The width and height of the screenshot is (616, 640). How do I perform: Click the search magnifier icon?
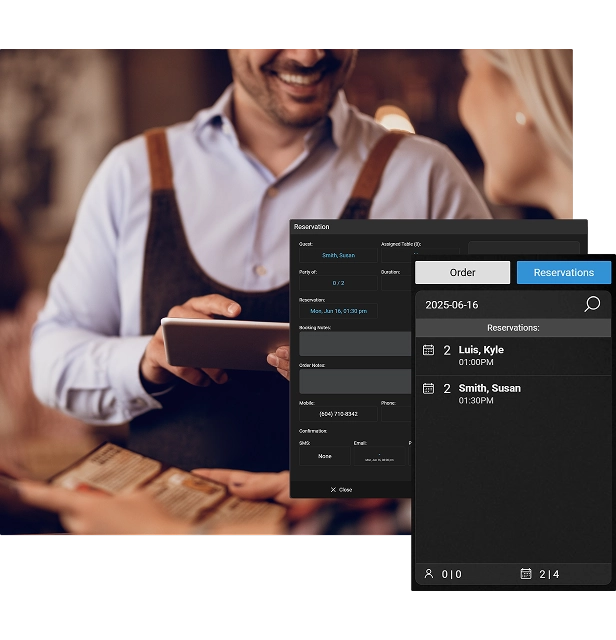(x=592, y=304)
